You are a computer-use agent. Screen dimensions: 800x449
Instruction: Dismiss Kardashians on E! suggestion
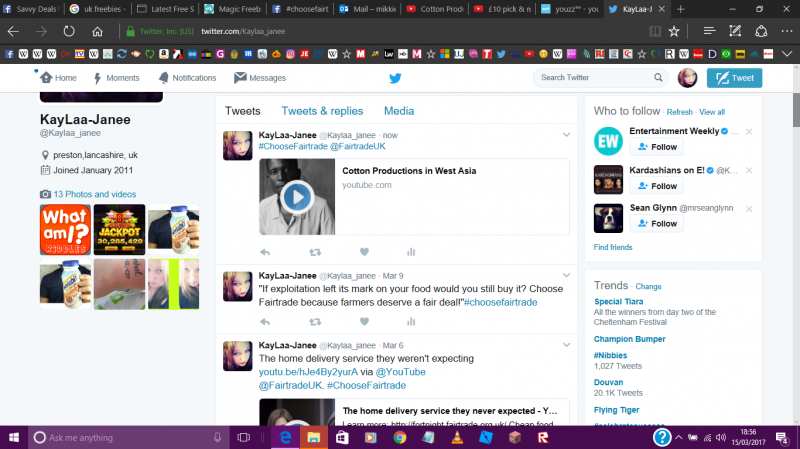pos(749,170)
